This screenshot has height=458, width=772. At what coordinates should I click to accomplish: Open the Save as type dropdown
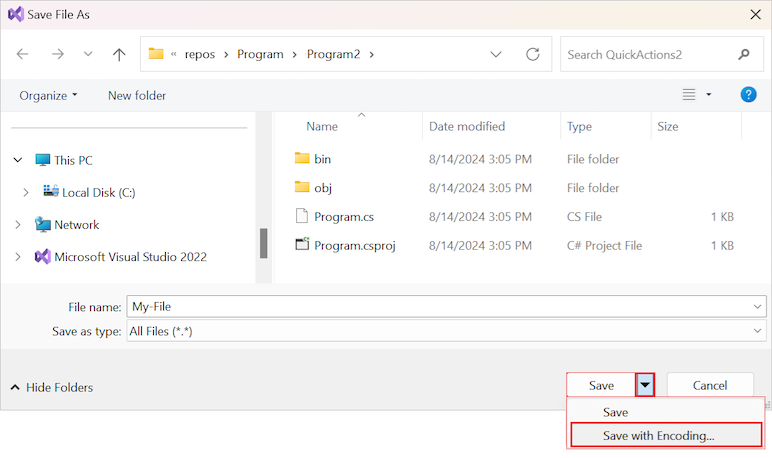pyautogui.click(x=758, y=331)
